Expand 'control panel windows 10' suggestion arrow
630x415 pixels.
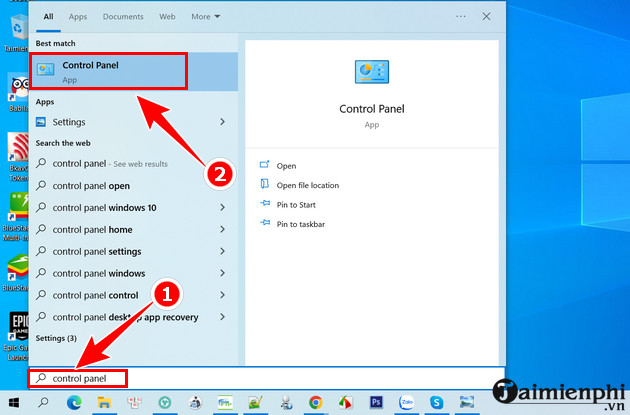[222, 207]
